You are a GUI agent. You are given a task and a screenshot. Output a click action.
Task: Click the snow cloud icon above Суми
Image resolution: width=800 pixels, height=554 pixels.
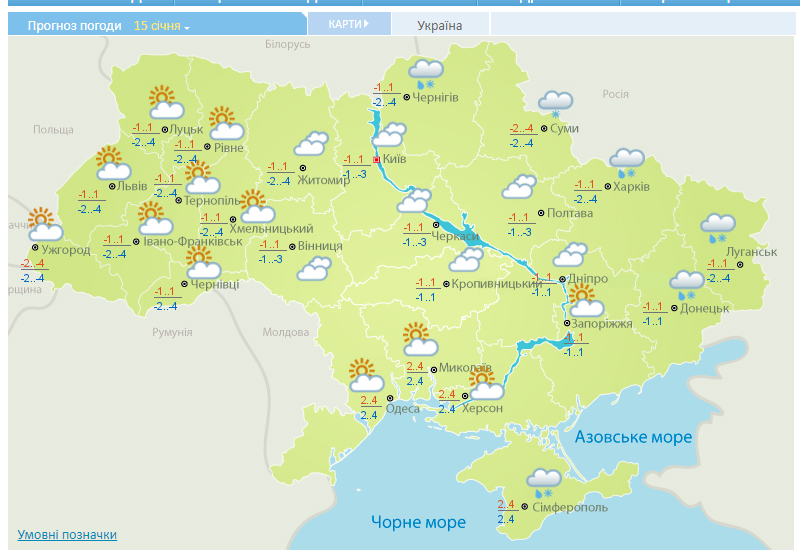pyautogui.click(x=556, y=105)
